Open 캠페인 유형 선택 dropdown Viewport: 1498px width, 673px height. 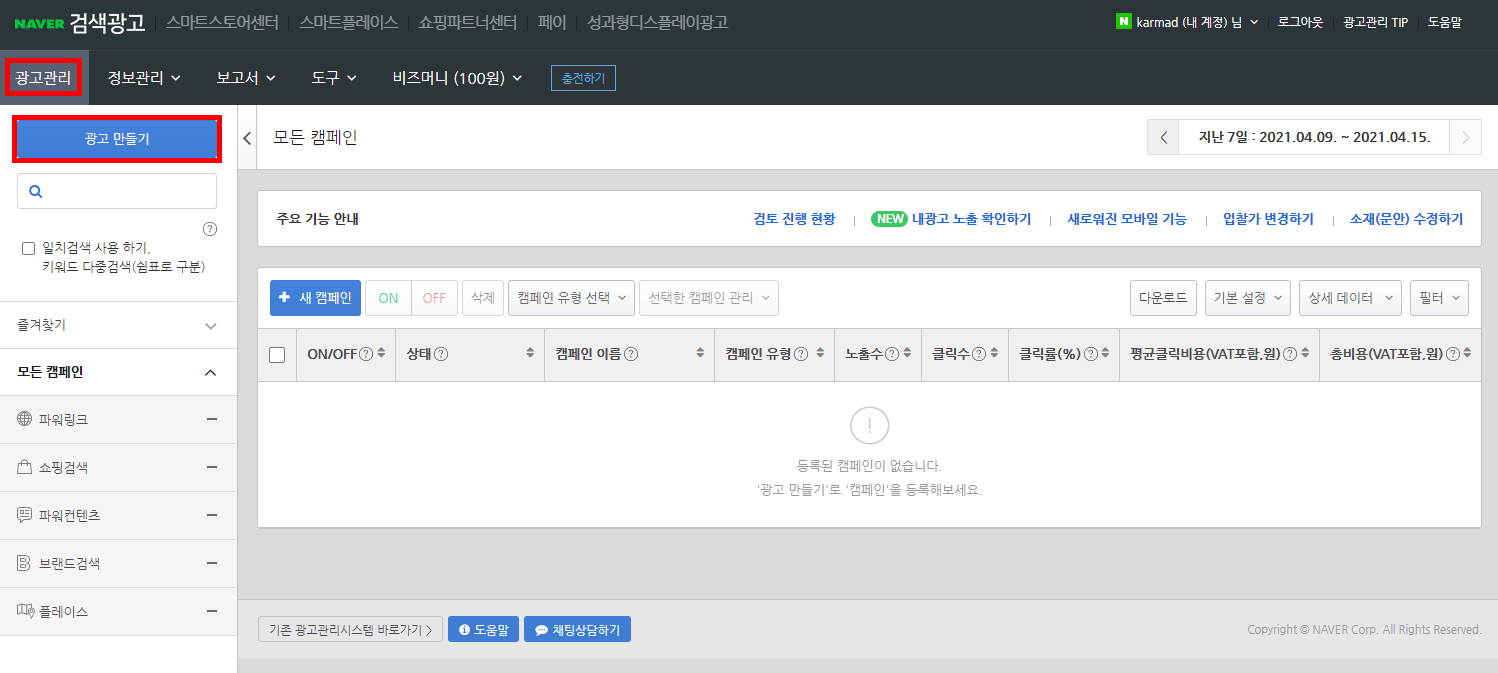[x=572, y=298]
